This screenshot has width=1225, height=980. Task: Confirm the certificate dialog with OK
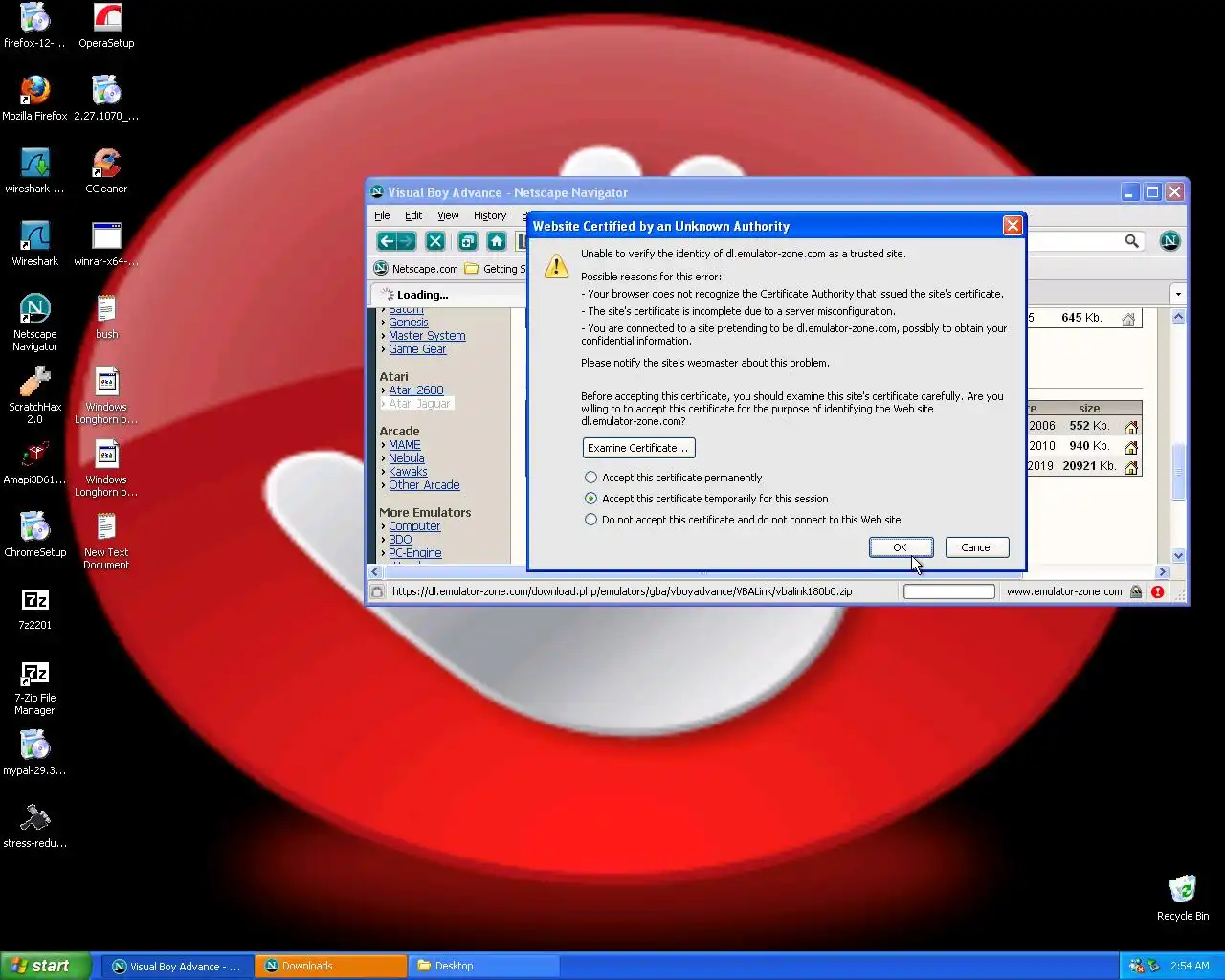tap(900, 547)
